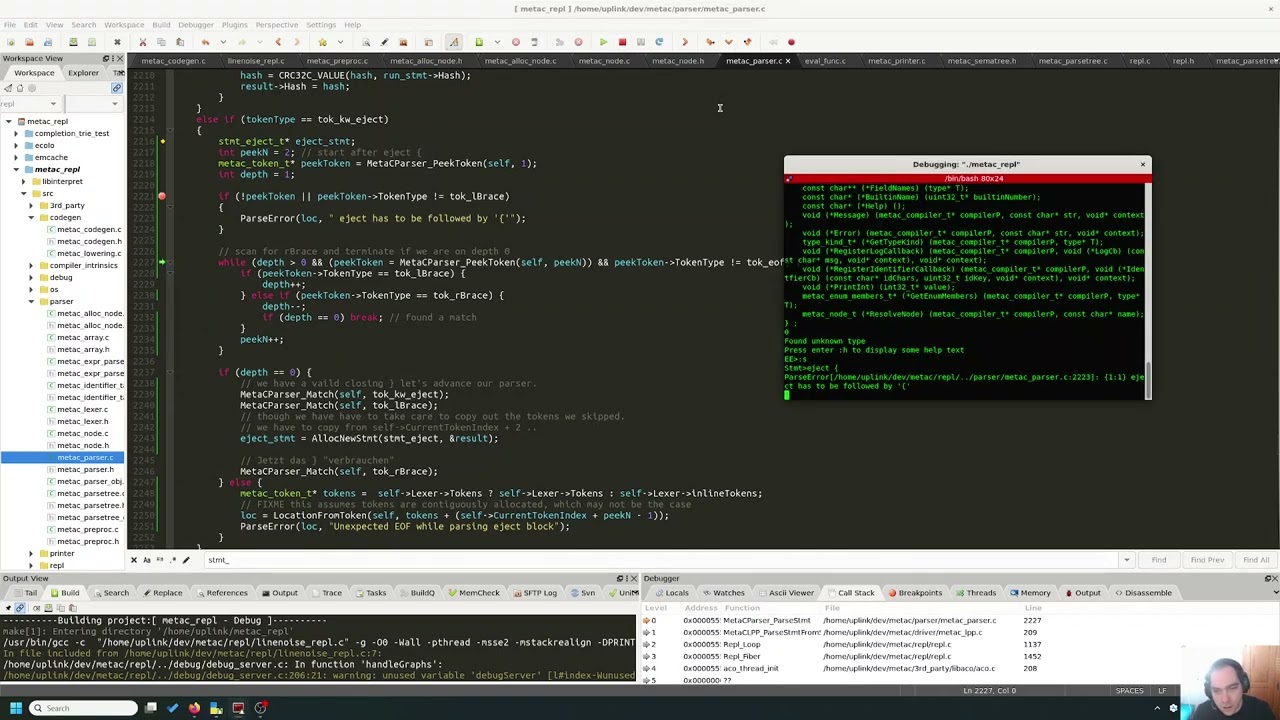The width and height of the screenshot is (1280, 720).
Task: Open the bookmark star dropdown arrow
Action: [340, 42]
